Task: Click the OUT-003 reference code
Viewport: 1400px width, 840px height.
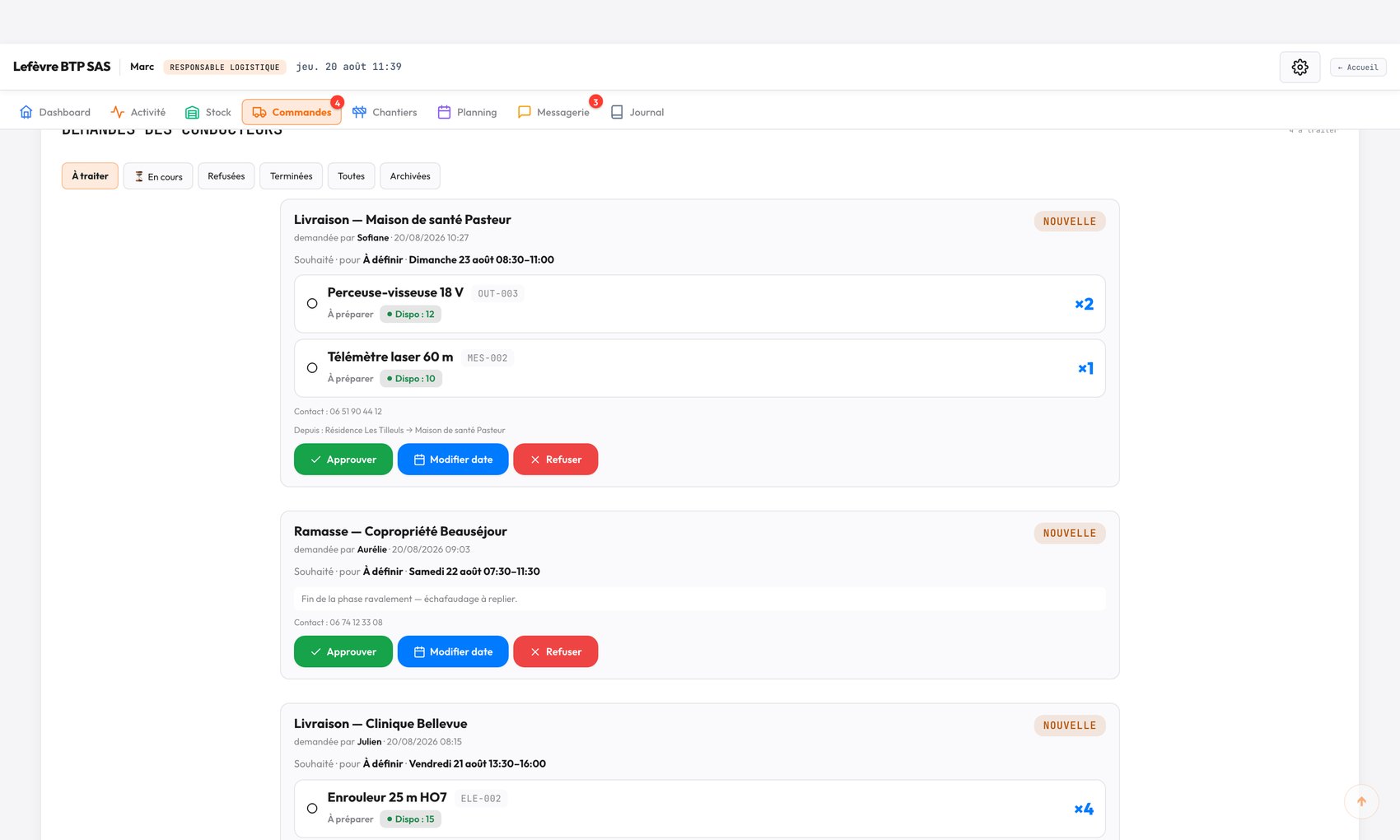Action: 498,294
